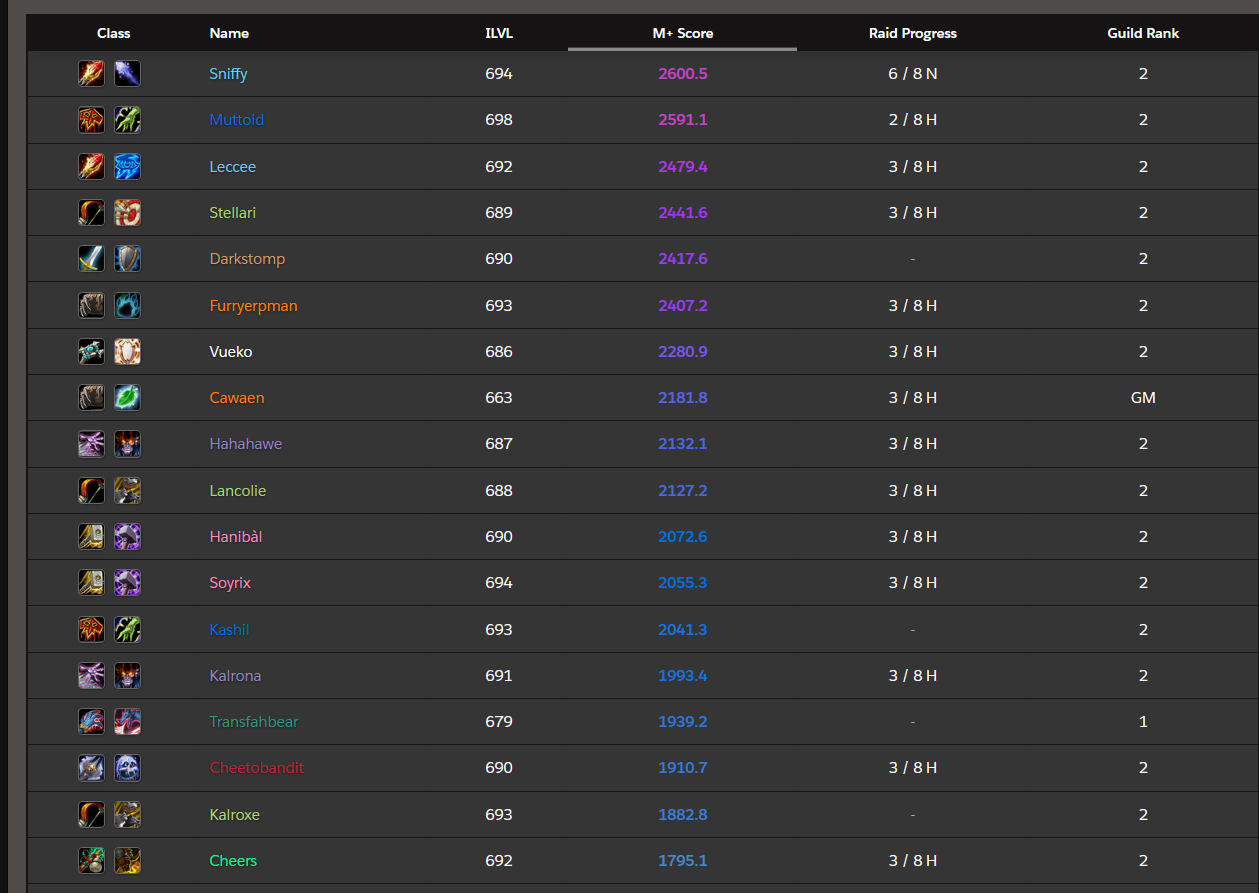
Task: Click the 1795.1 M+ score value
Action: click(683, 860)
